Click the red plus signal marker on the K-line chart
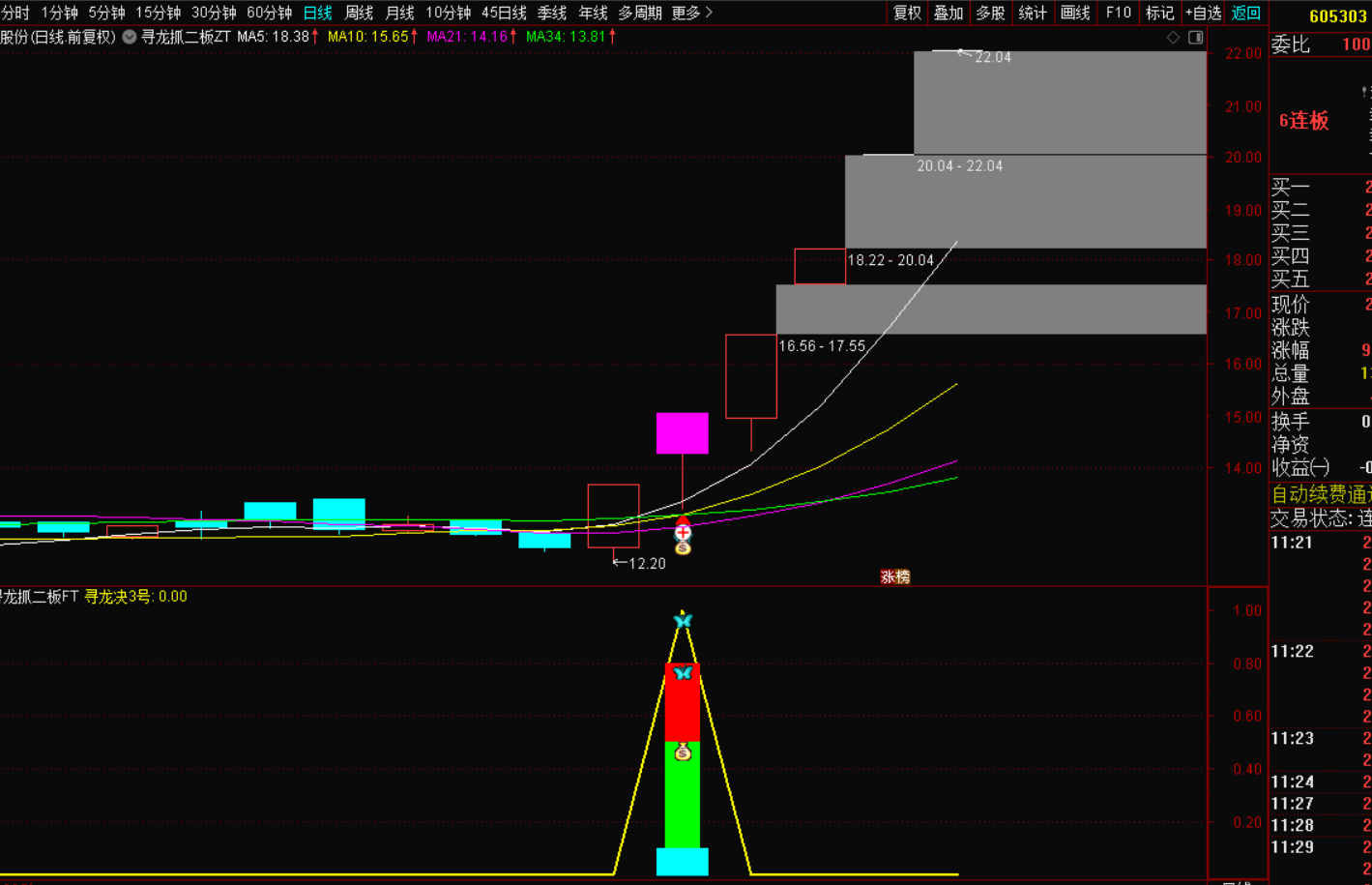Viewport: 1372px width, 885px height. pyautogui.click(x=683, y=531)
